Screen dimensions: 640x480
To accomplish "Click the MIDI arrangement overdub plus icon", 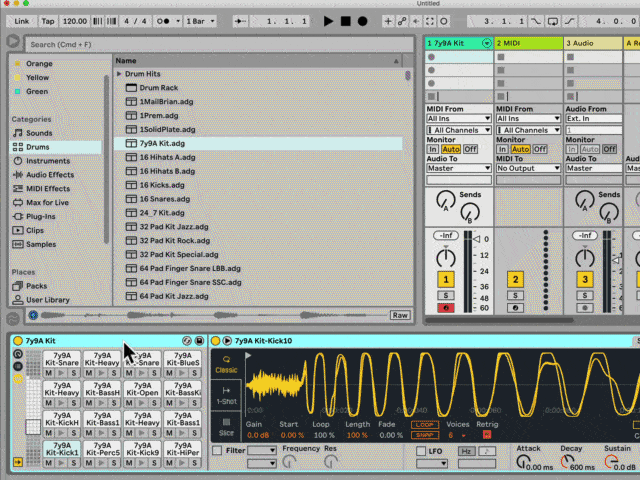I will coord(388,21).
